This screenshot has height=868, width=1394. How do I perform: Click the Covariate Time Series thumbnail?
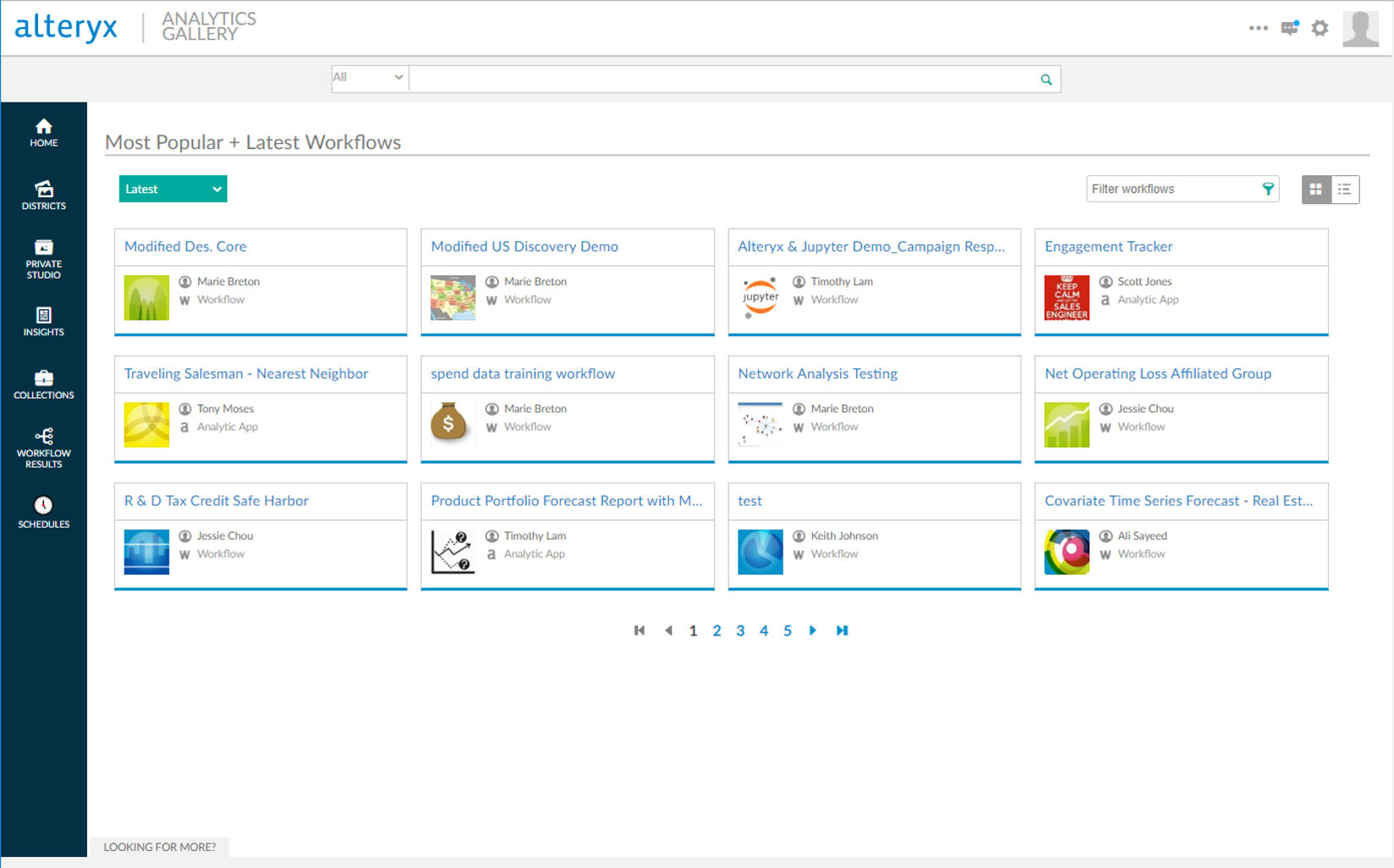coord(1067,552)
